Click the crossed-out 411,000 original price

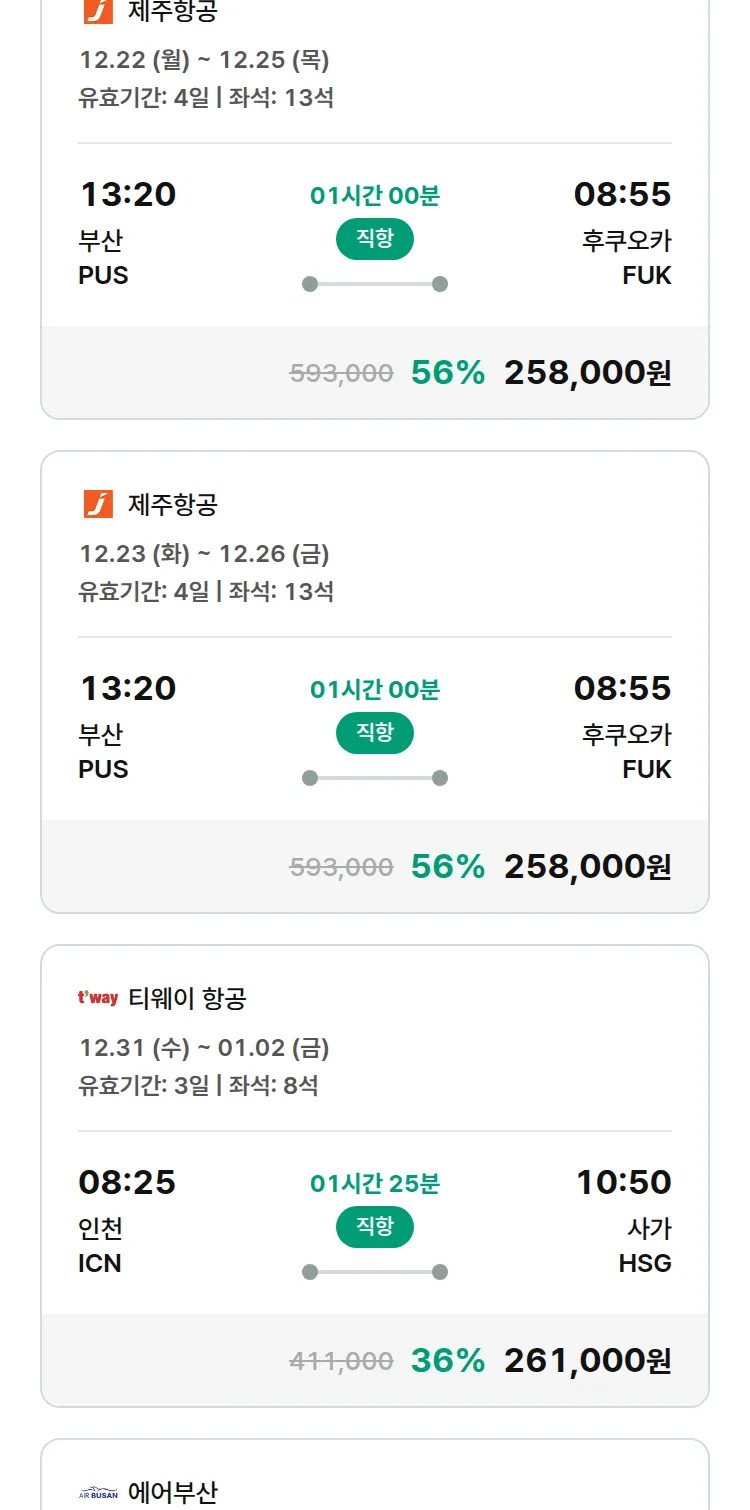point(341,1361)
